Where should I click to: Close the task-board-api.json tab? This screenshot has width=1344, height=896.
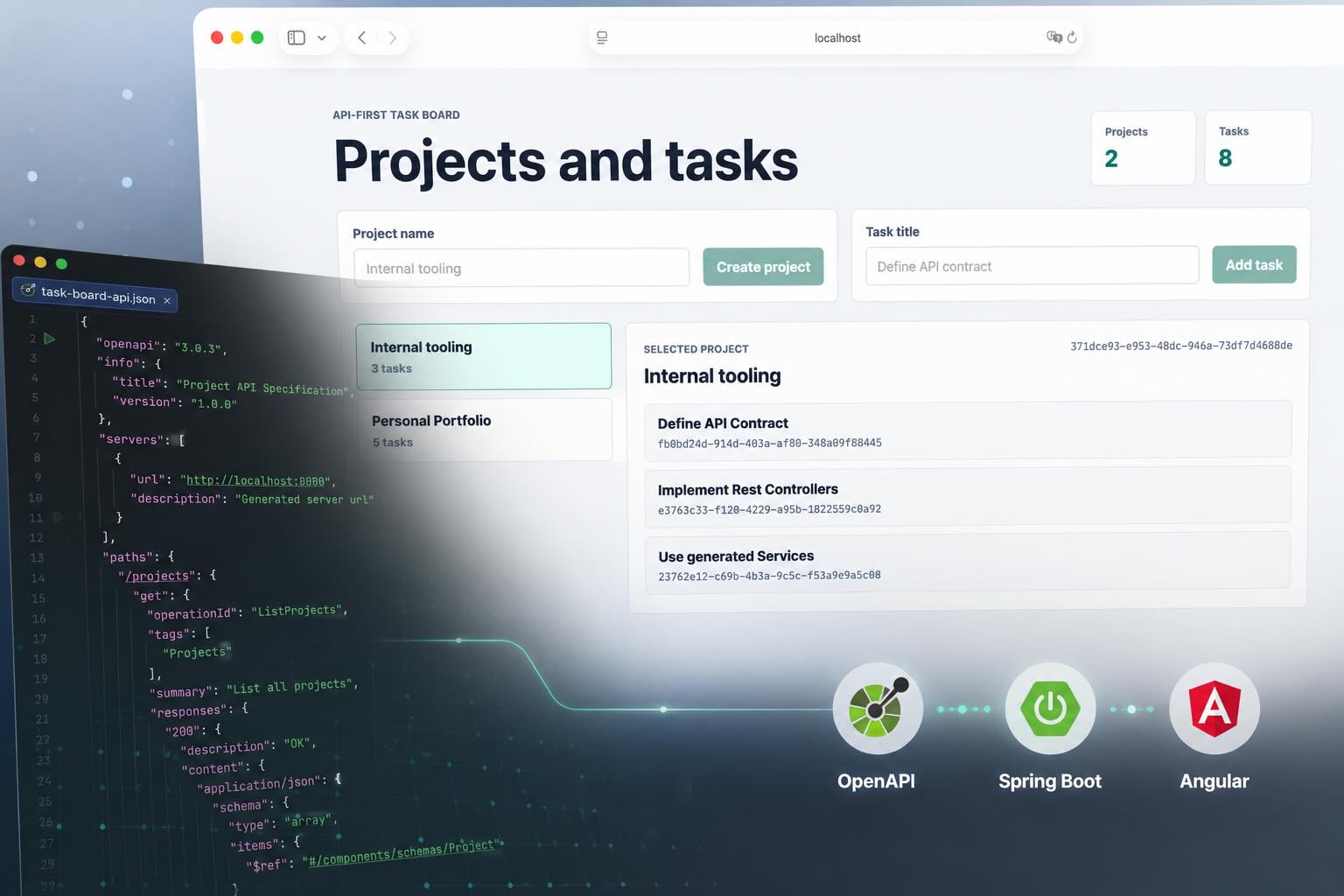click(x=167, y=300)
